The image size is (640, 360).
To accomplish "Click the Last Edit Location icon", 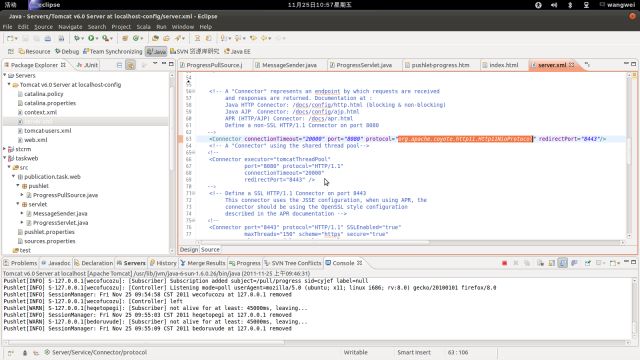I will [253, 38].
